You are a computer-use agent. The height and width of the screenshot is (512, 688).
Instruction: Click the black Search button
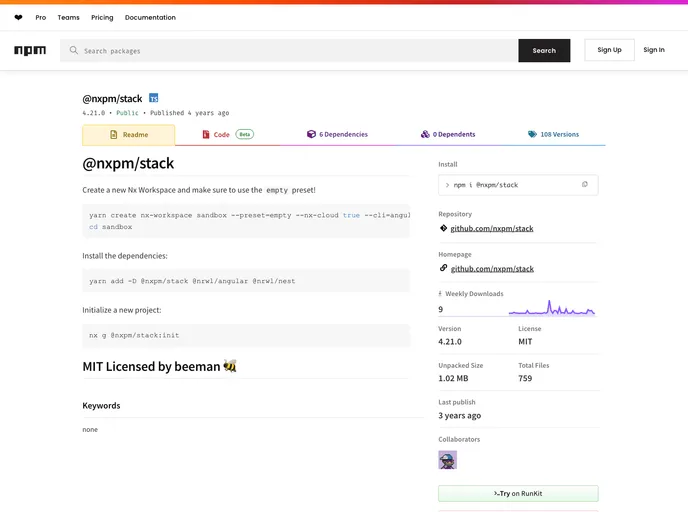tap(544, 50)
